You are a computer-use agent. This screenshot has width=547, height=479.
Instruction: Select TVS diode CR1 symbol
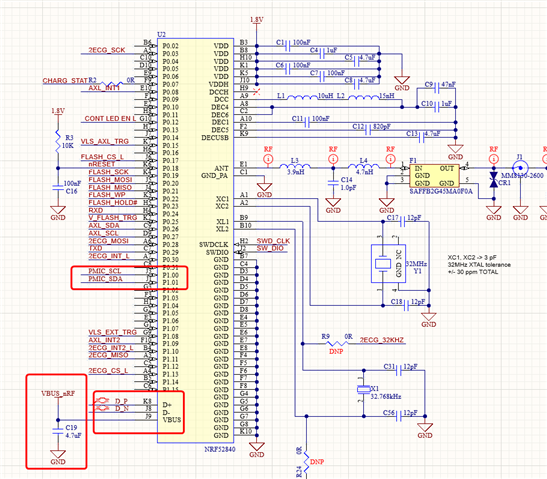click(x=494, y=180)
